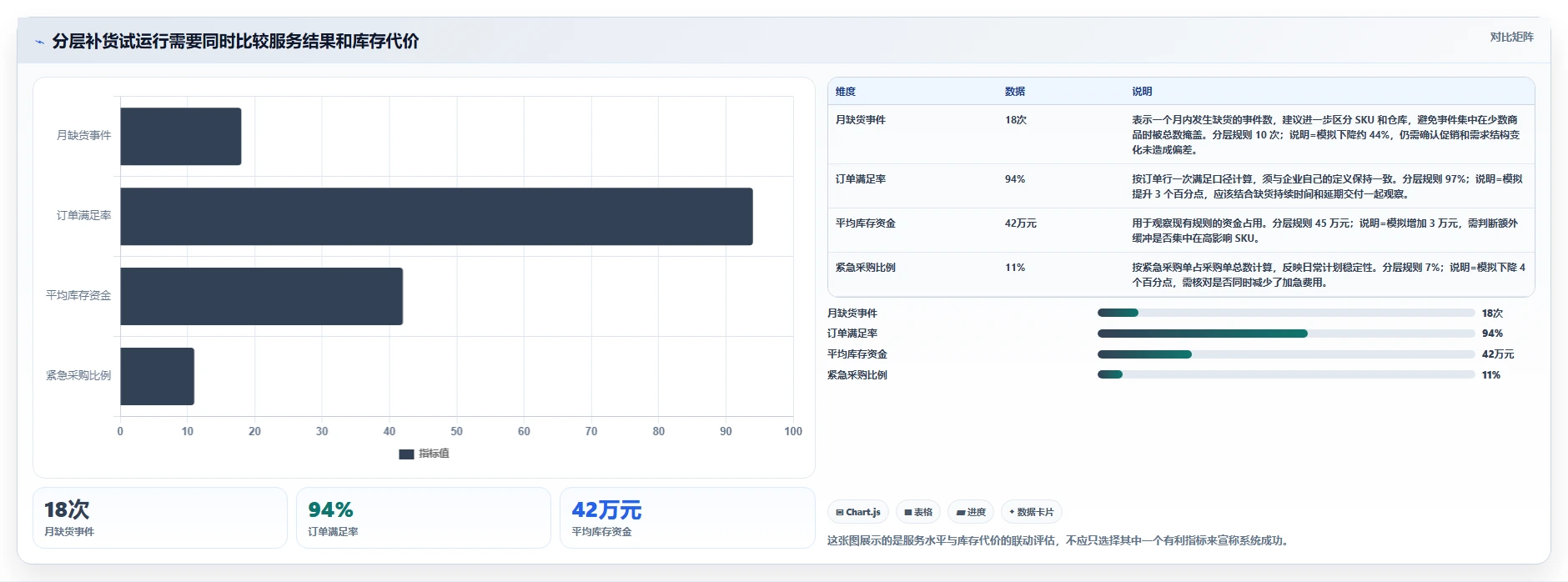This screenshot has height=582, width=1568.
Task: Click the 42万元 value beside the progress bar
Action: [x=1498, y=354]
